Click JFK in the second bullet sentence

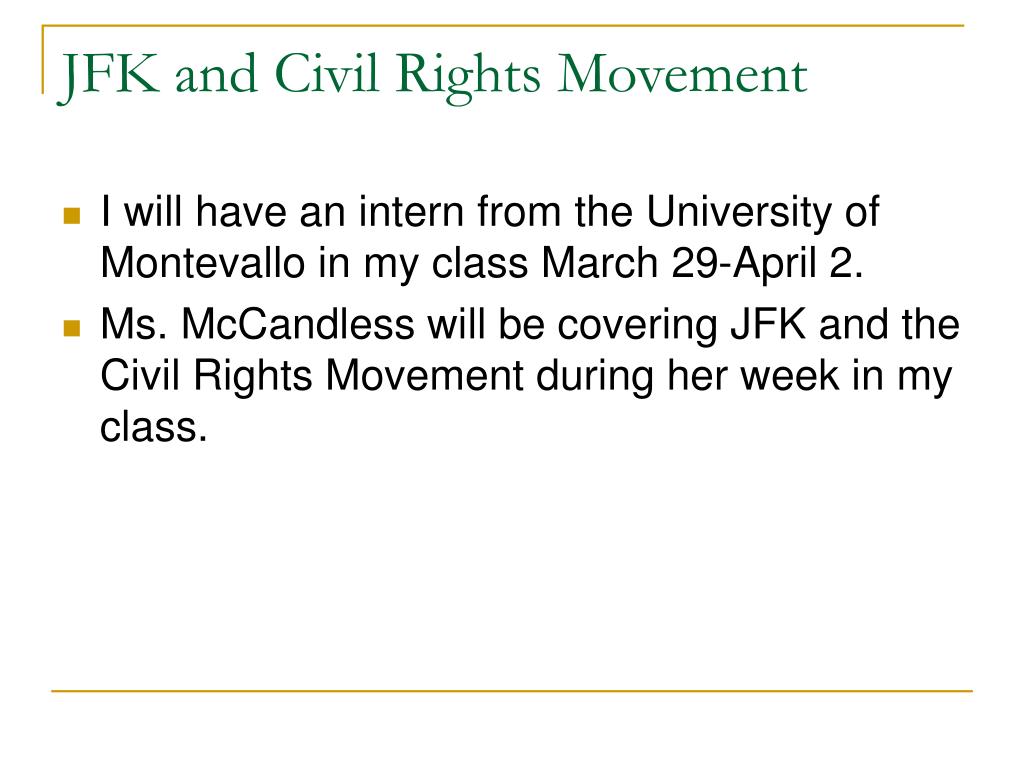point(768,324)
